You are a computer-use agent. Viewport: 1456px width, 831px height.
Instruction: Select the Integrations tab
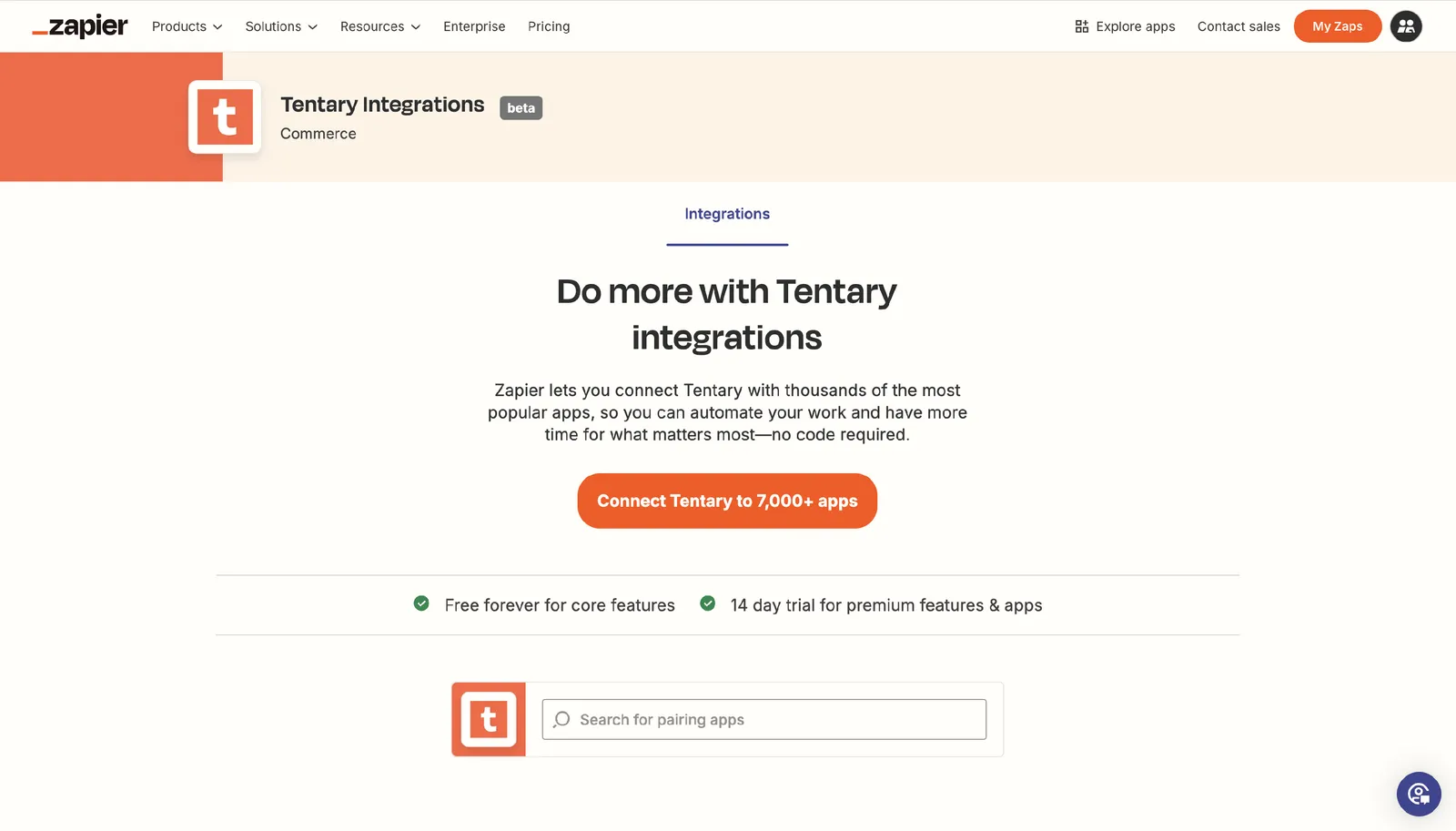coord(727,214)
